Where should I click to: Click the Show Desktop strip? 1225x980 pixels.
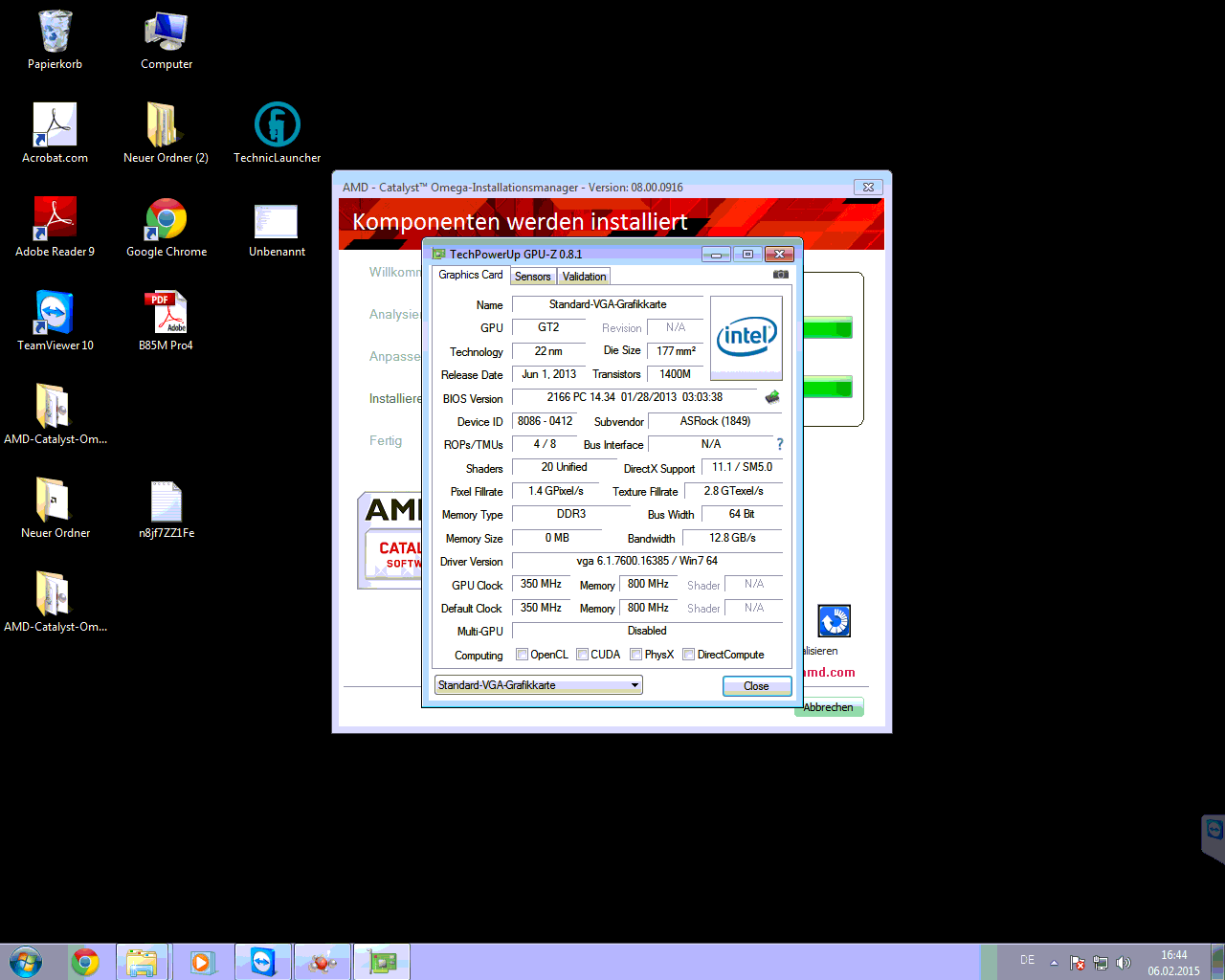coord(1217,962)
